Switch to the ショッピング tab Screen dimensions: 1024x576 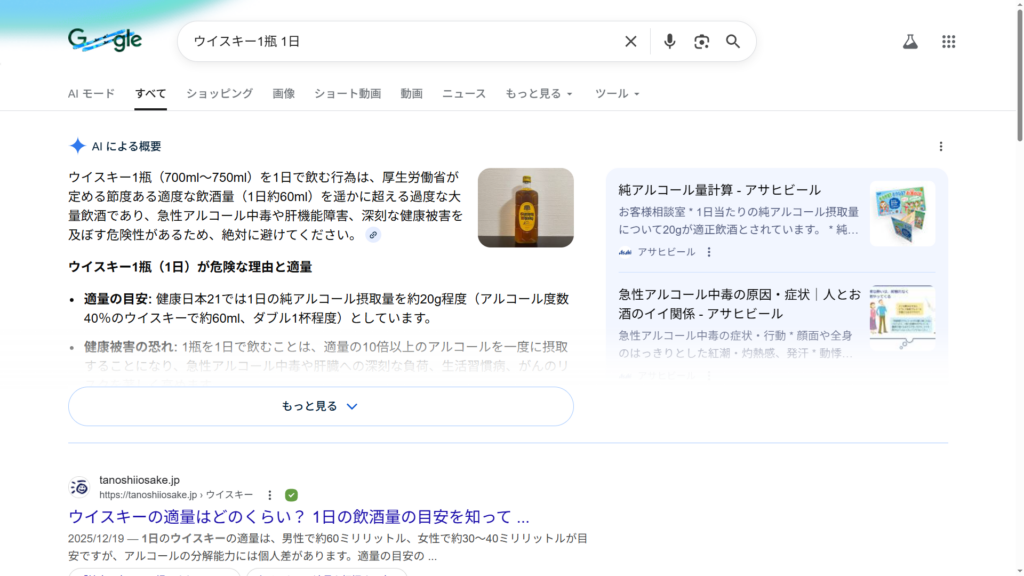tap(219, 93)
